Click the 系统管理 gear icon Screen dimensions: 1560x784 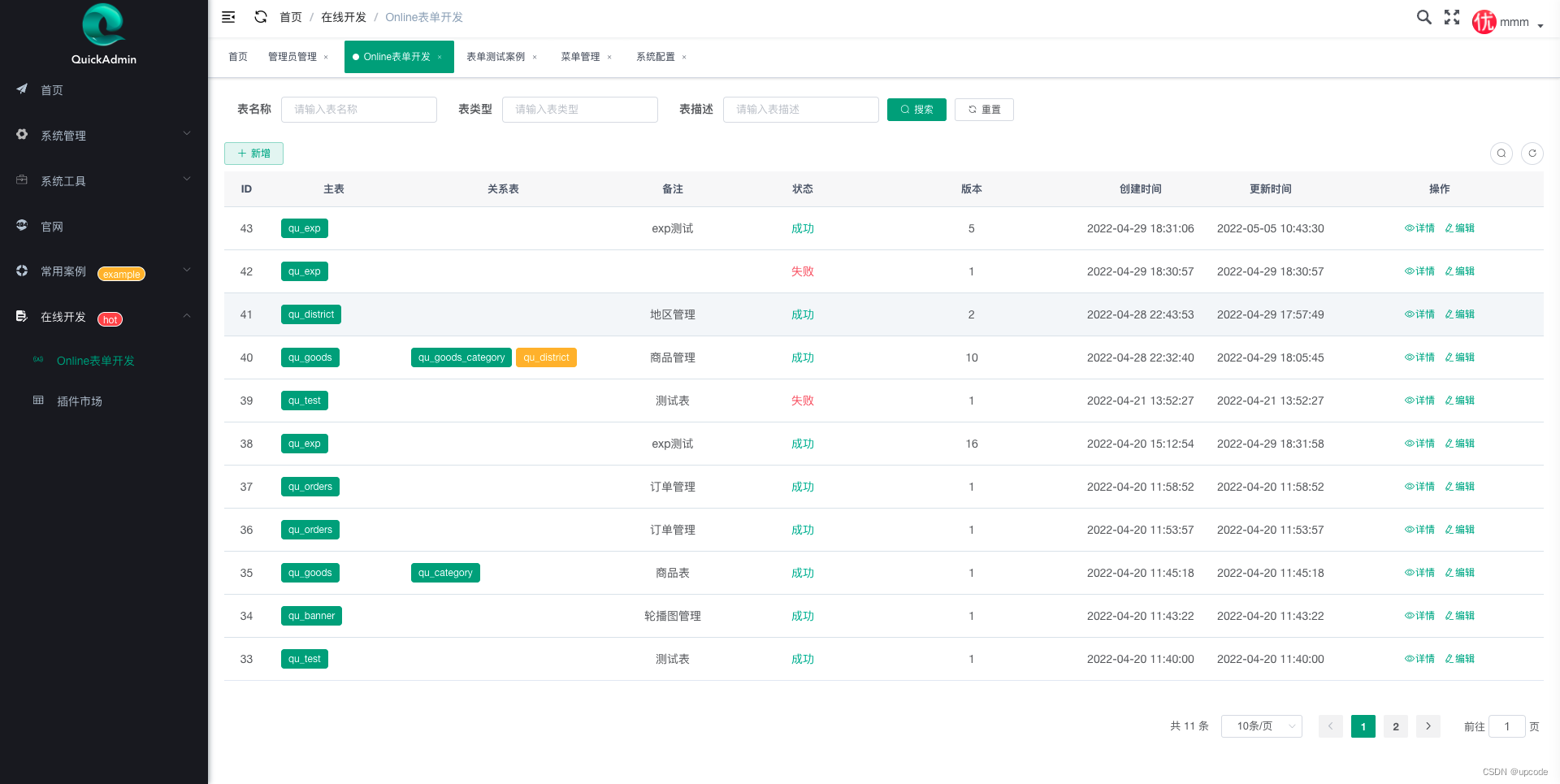point(21,135)
